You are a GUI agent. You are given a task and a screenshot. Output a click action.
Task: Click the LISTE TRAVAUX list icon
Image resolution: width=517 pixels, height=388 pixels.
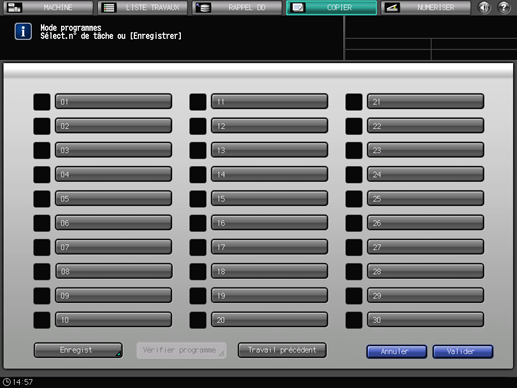109,7
